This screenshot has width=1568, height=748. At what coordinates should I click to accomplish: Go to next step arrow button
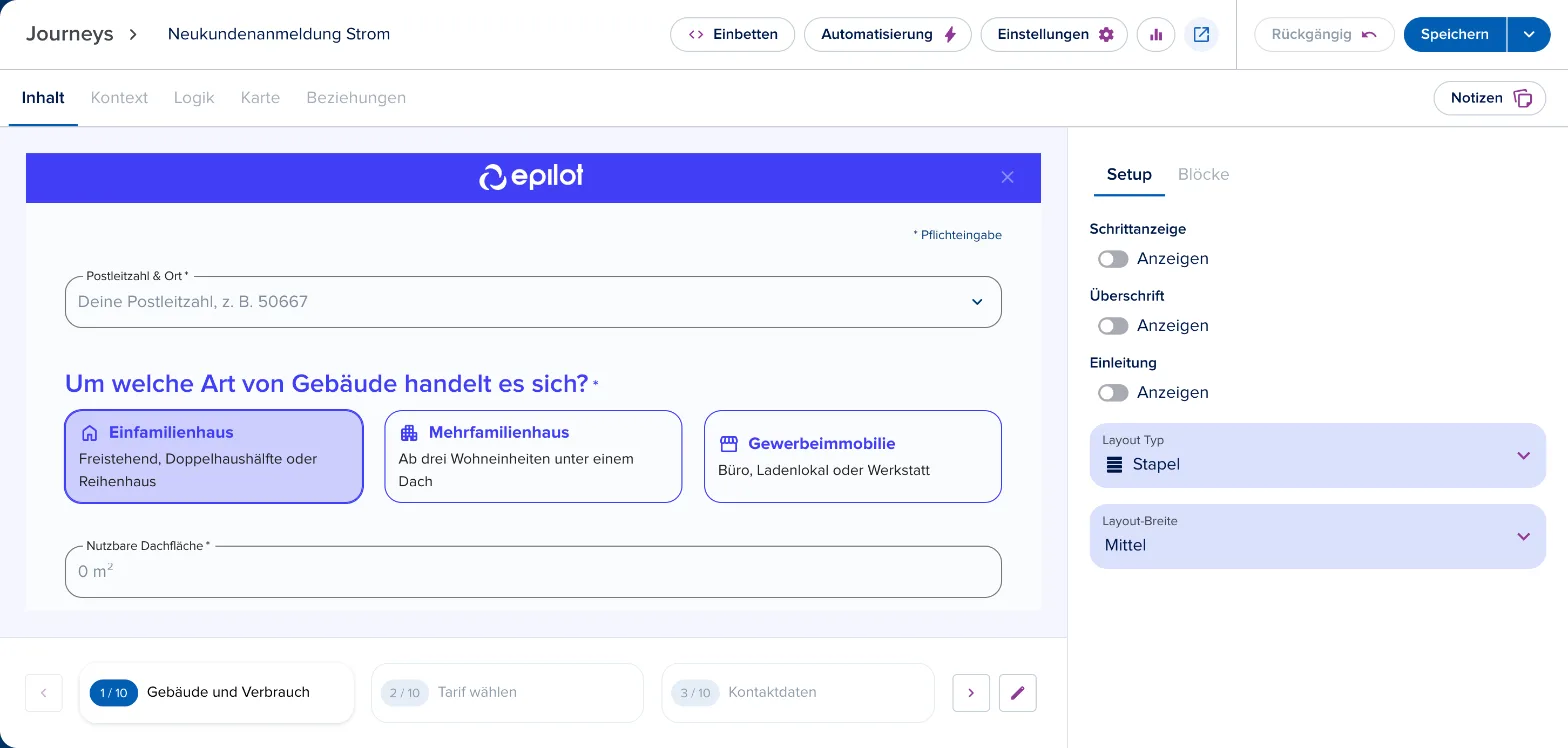pos(971,692)
